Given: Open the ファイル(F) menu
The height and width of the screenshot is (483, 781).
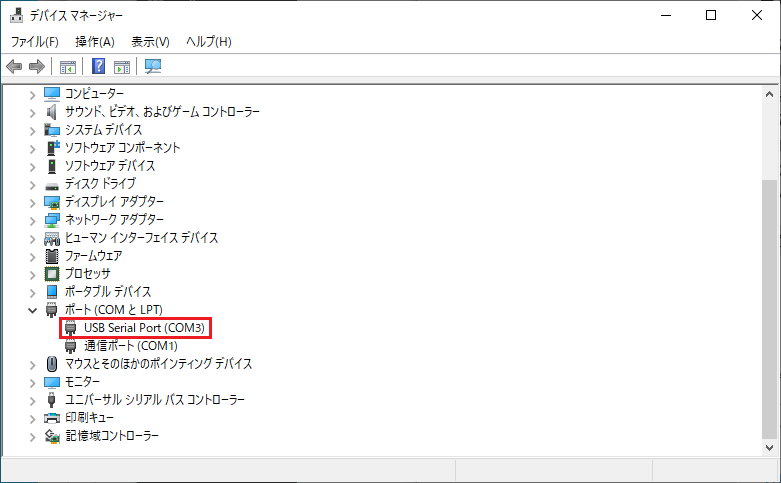Looking at the screenshot, I should point(35,41).
